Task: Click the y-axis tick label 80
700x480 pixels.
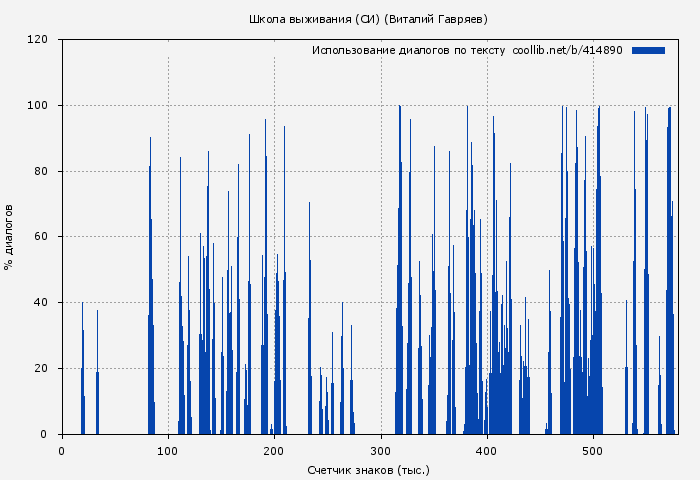Action: [41, 171]
